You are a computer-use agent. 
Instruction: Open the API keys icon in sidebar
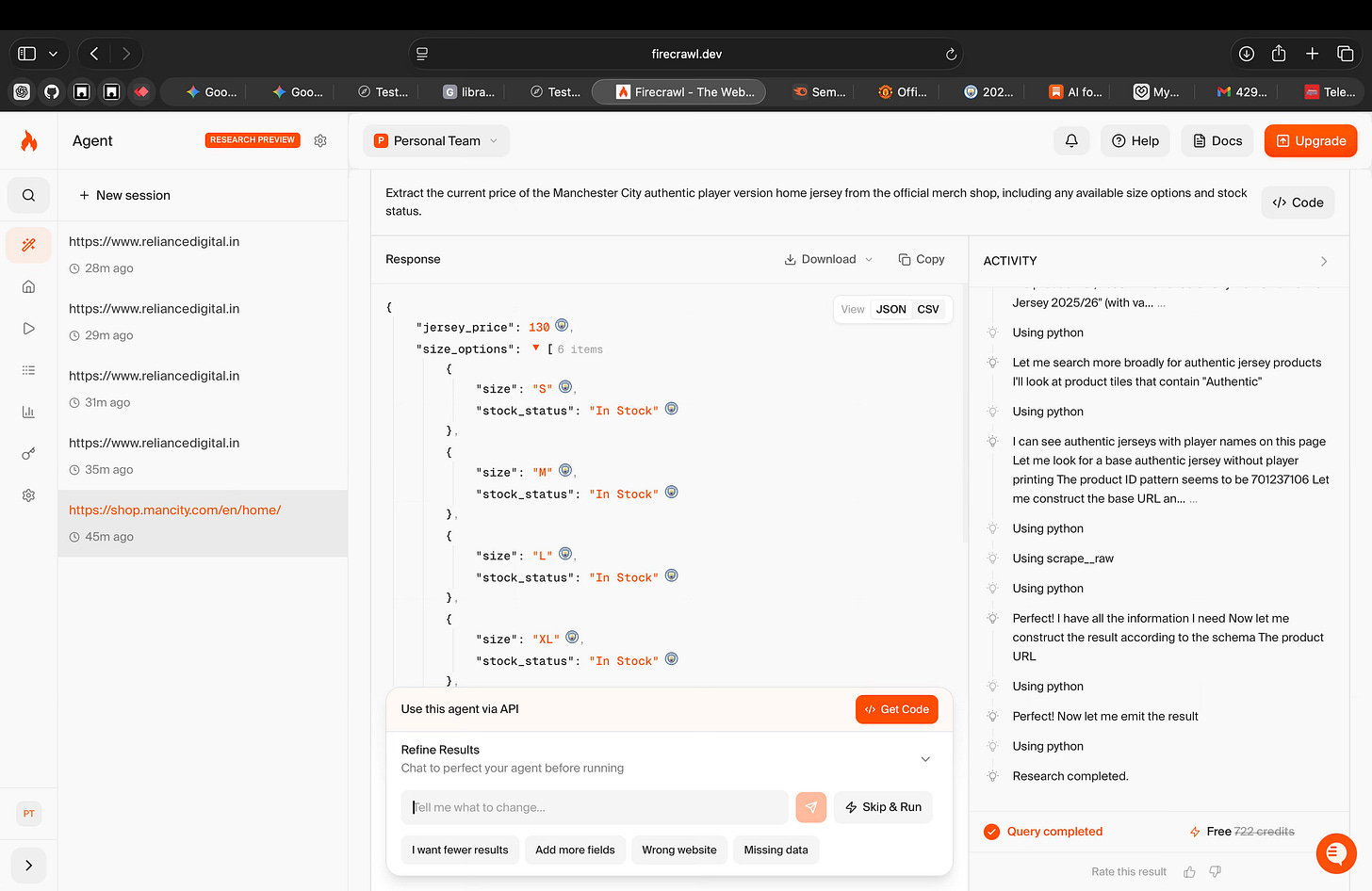[x=29, y=454]
